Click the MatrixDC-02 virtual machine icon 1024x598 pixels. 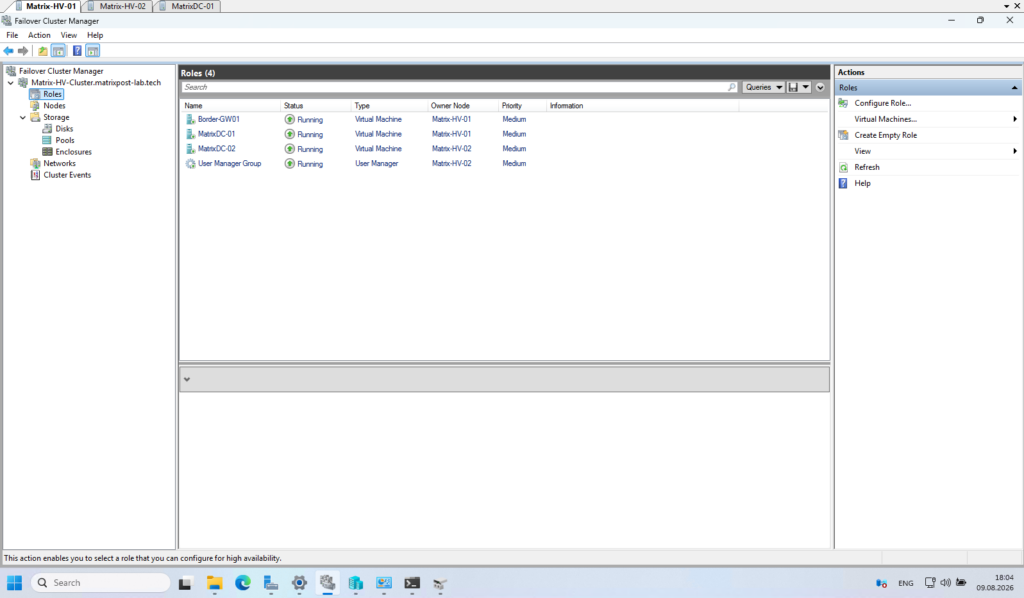pos(190,149)
